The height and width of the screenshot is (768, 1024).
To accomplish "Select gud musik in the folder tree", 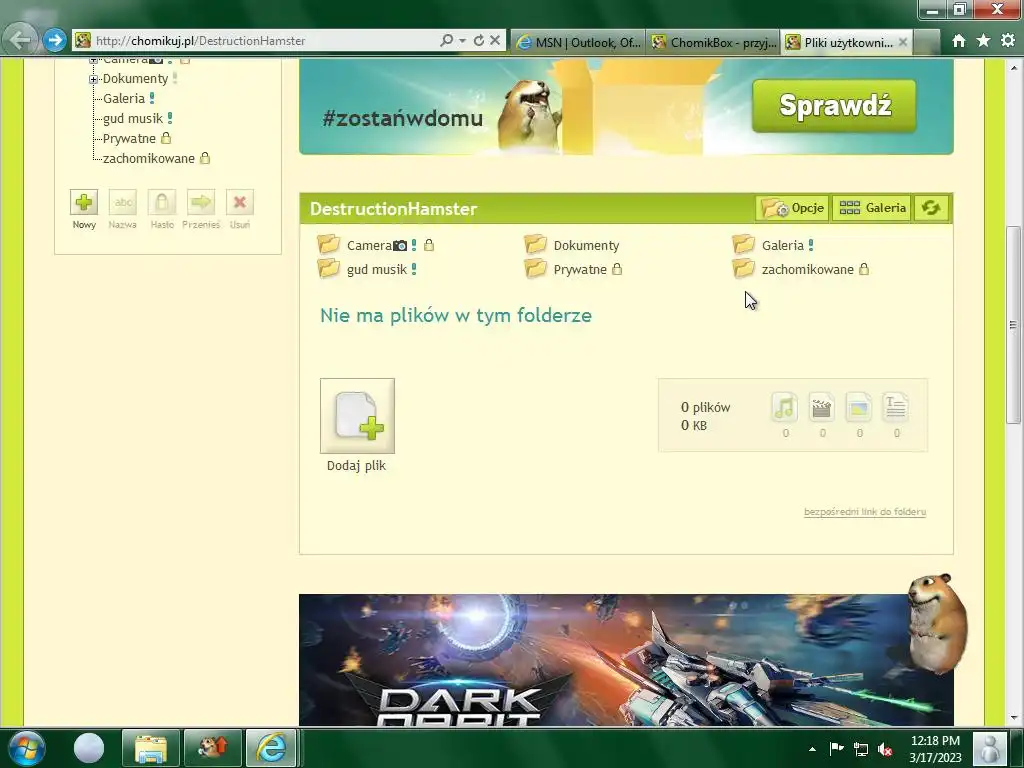I will (x=133, y=118).
